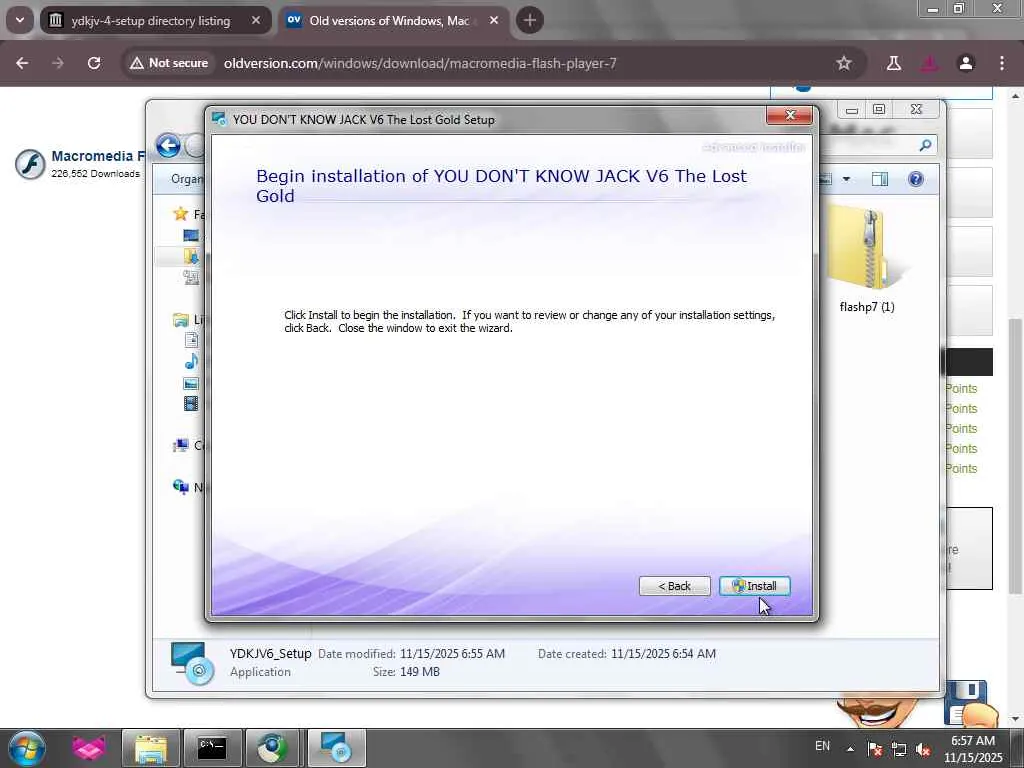Image resolution: width=1024 pixels, height=768 pixels.
Task: Click the first Points link on webpage
Action: (x=961, y=389)
